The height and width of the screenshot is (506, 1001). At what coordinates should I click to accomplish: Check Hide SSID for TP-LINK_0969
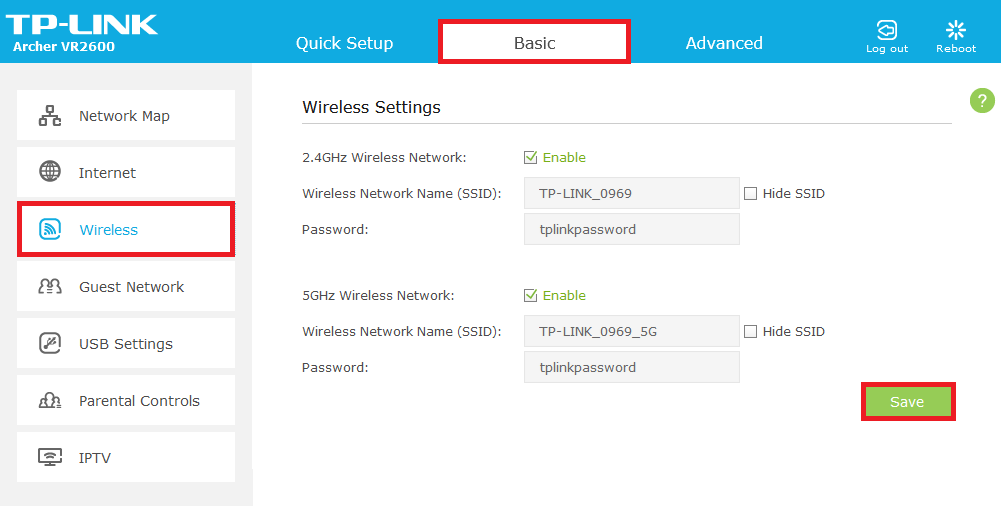click(750, 193)
